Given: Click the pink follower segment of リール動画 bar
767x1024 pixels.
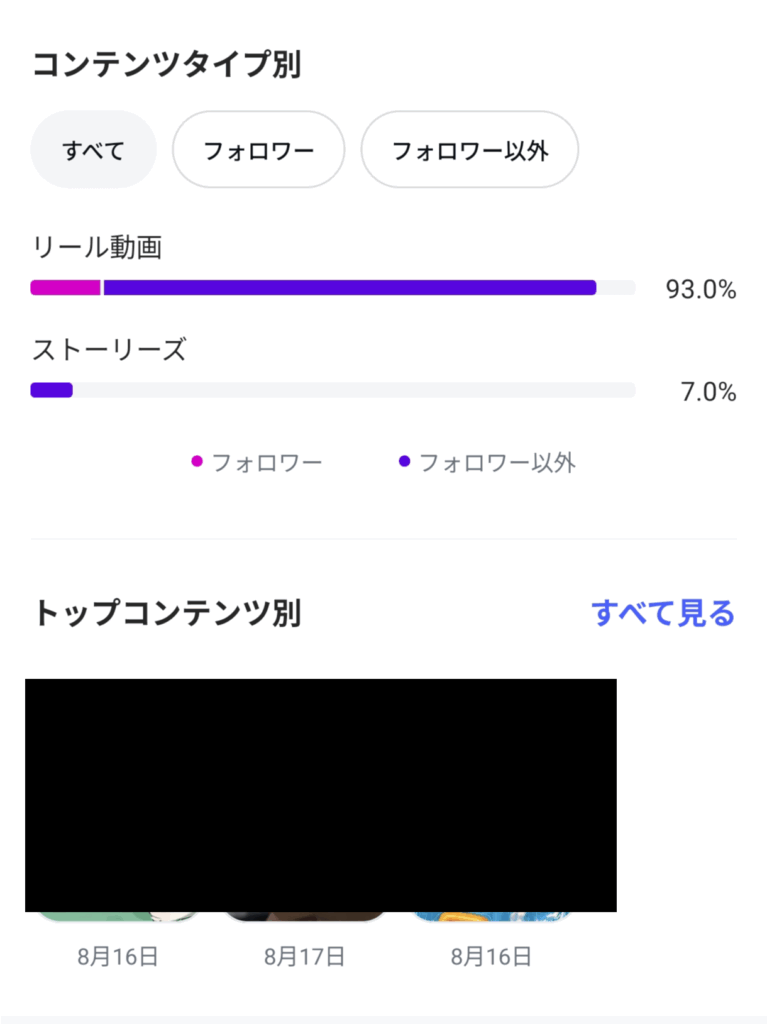Looking at the screenshot, I should coord(65,288).
